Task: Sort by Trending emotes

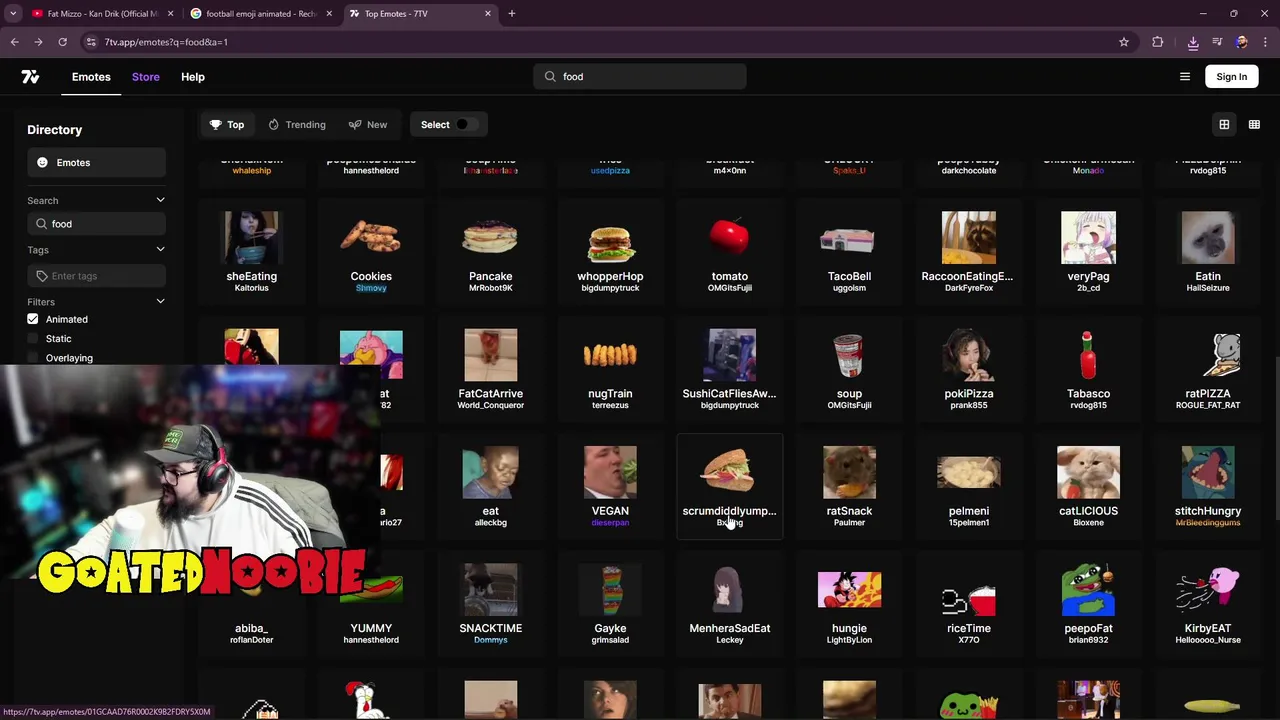Action: click(x=297, y=125)
